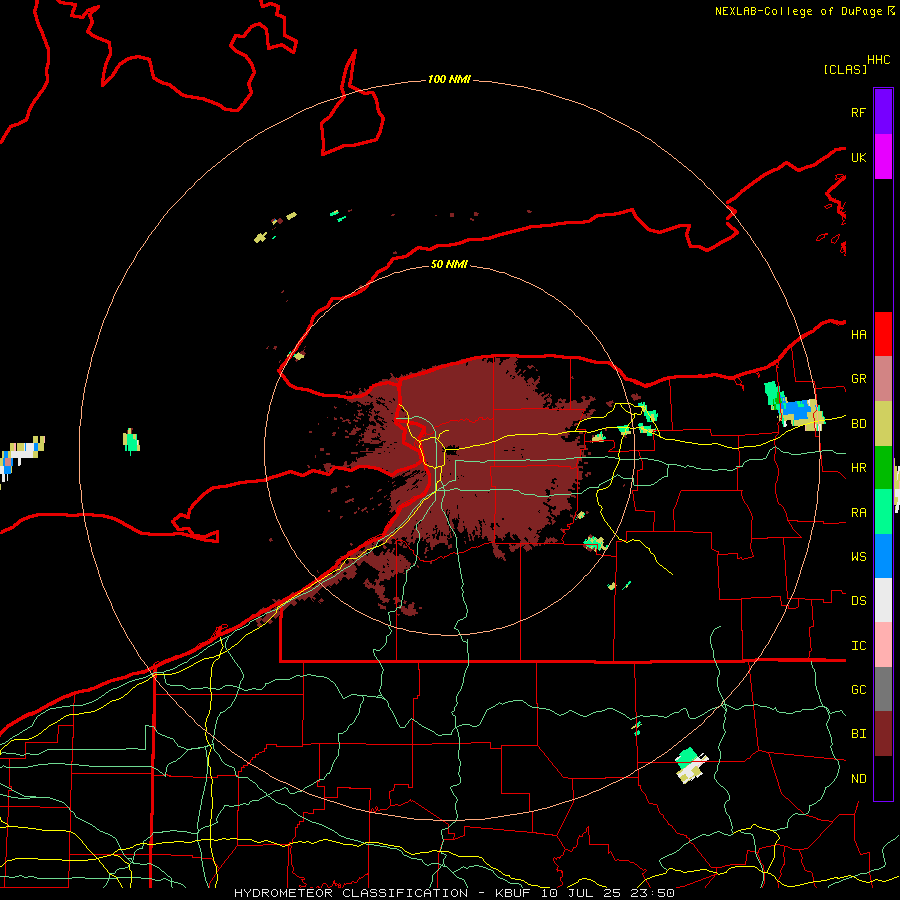Click the 'WS' legend label
The image size is (900, 900).
pyautogui.click(x=858, y=557)
